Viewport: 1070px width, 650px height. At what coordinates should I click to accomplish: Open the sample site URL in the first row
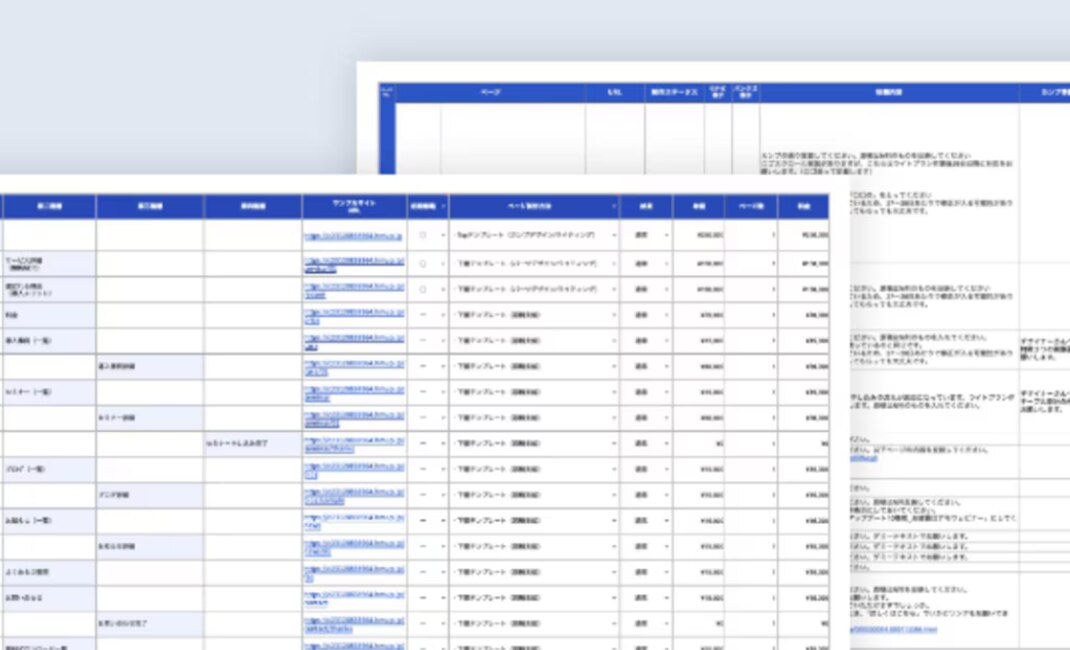pyautogui.click(x=353, y=237)
